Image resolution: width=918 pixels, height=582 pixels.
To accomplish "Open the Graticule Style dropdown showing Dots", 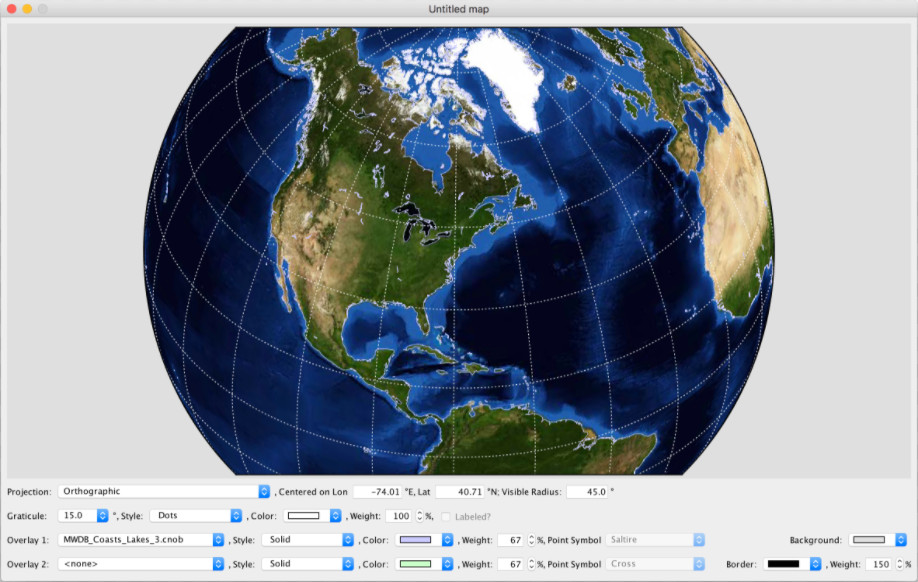I will point(196,515).
